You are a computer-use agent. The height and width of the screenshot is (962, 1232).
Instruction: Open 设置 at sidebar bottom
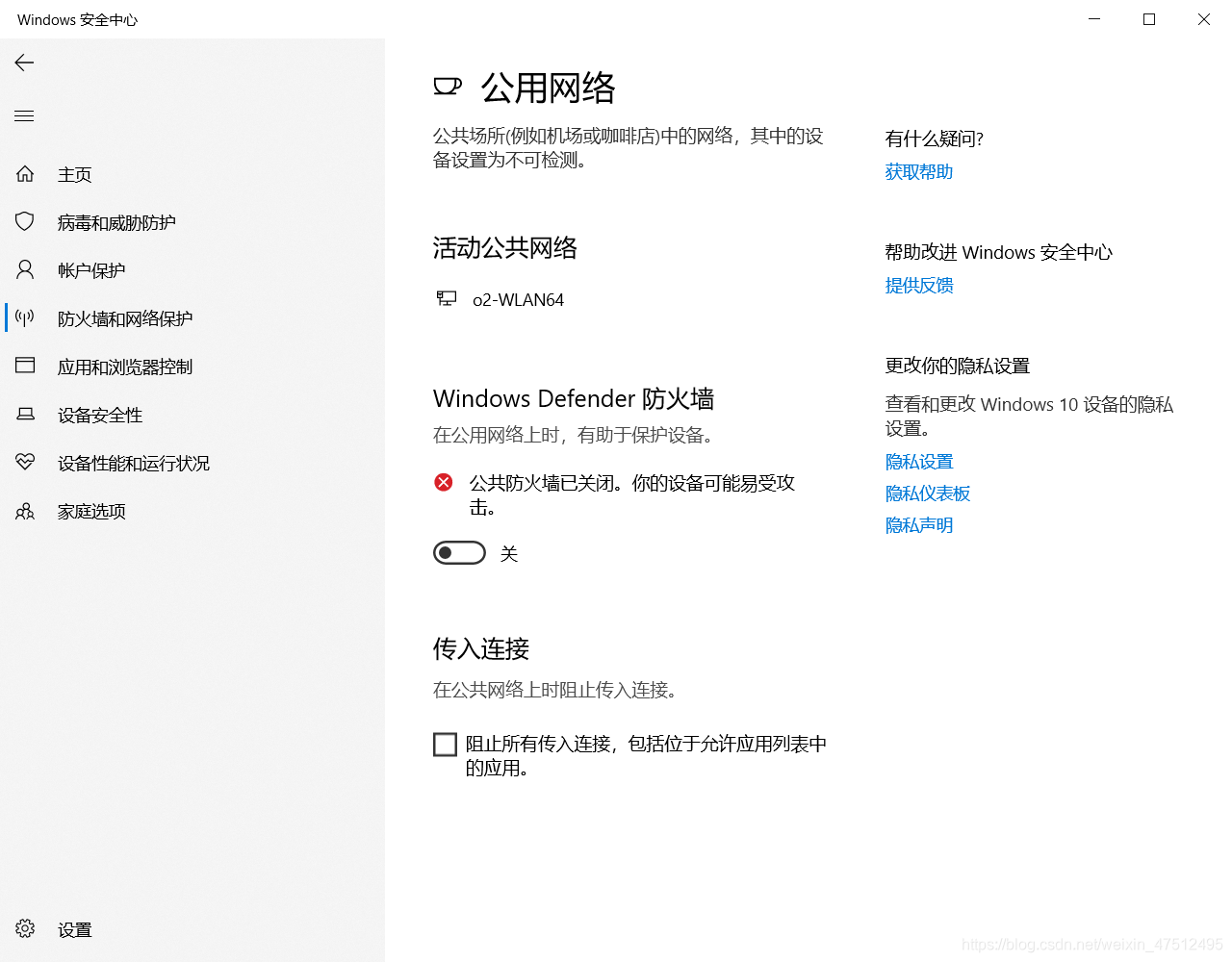[x=74, y=929]
